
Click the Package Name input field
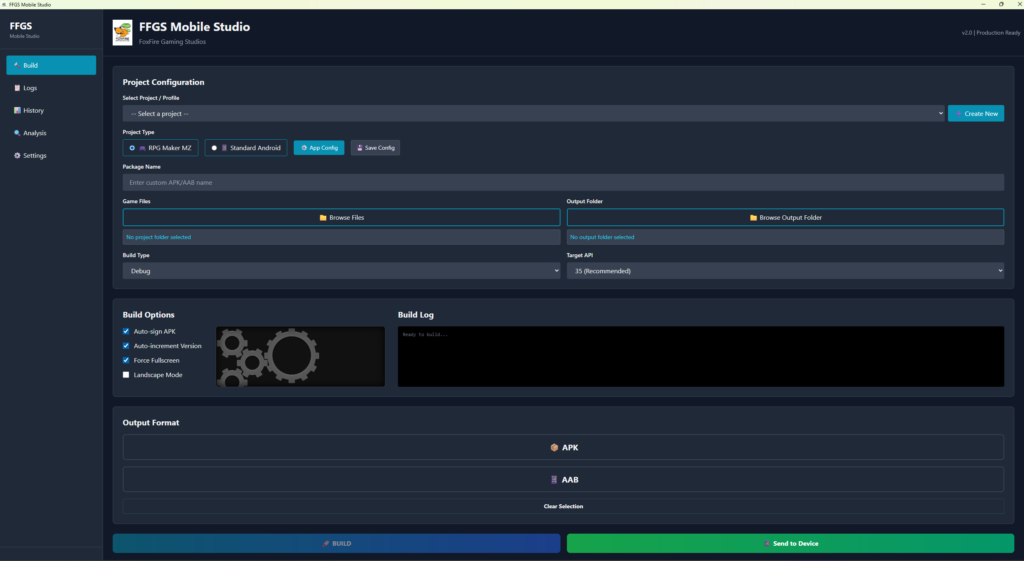(563, 183)
